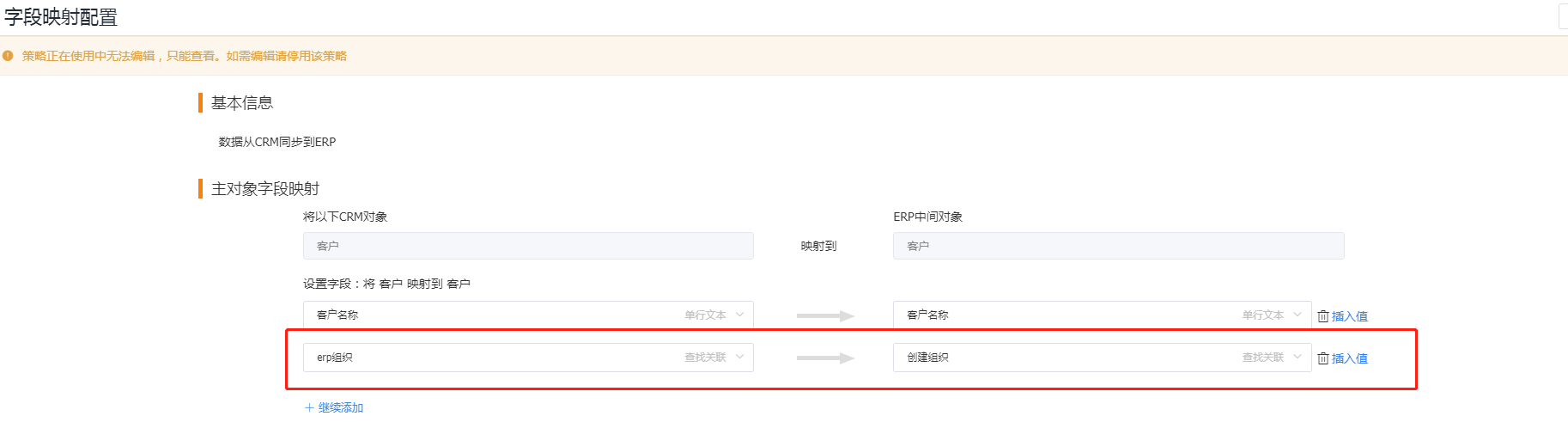Delete the 客户名称 mapping row via trash icon
1568x422 pixels.
[x=1323, y=316]
